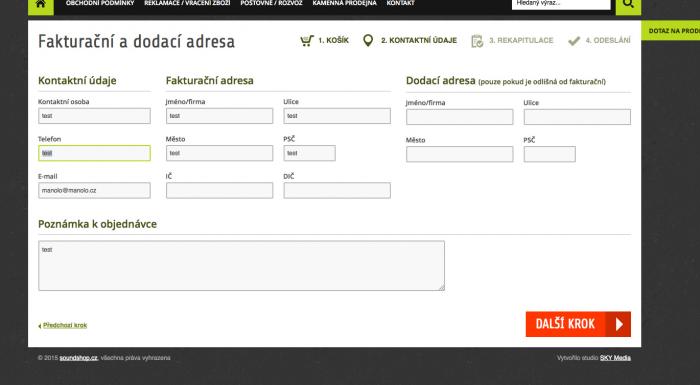
Task: Click the arrow on Další krok button
Action: click(x=619, y=324)
